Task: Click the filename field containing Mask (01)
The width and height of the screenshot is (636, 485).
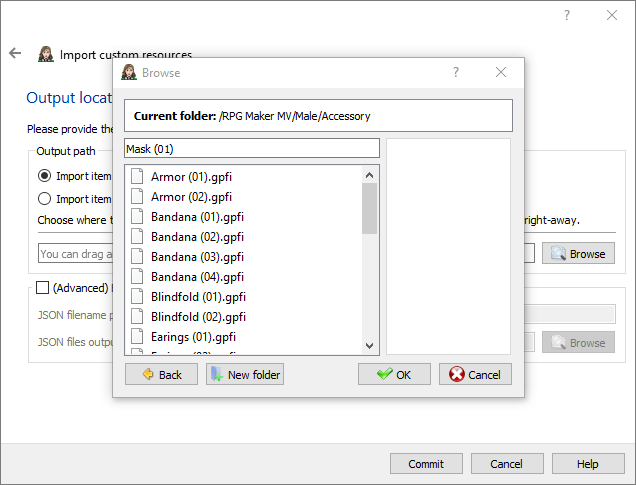Action: (x=252, y=148)
